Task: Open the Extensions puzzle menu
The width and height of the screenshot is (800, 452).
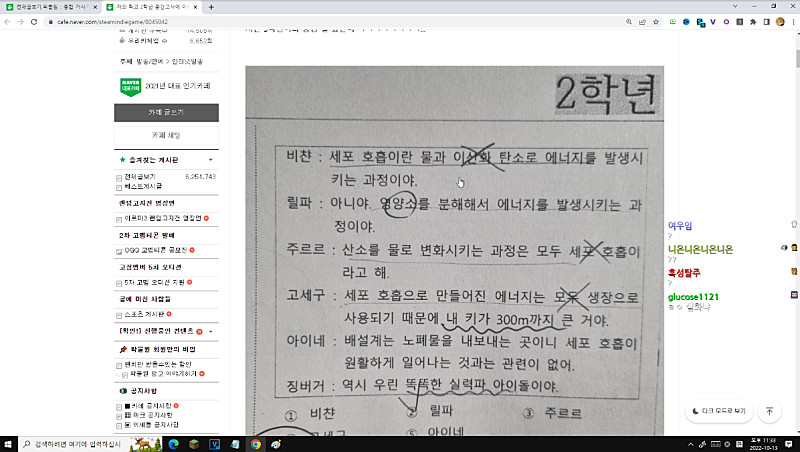Action: [753, 22]
